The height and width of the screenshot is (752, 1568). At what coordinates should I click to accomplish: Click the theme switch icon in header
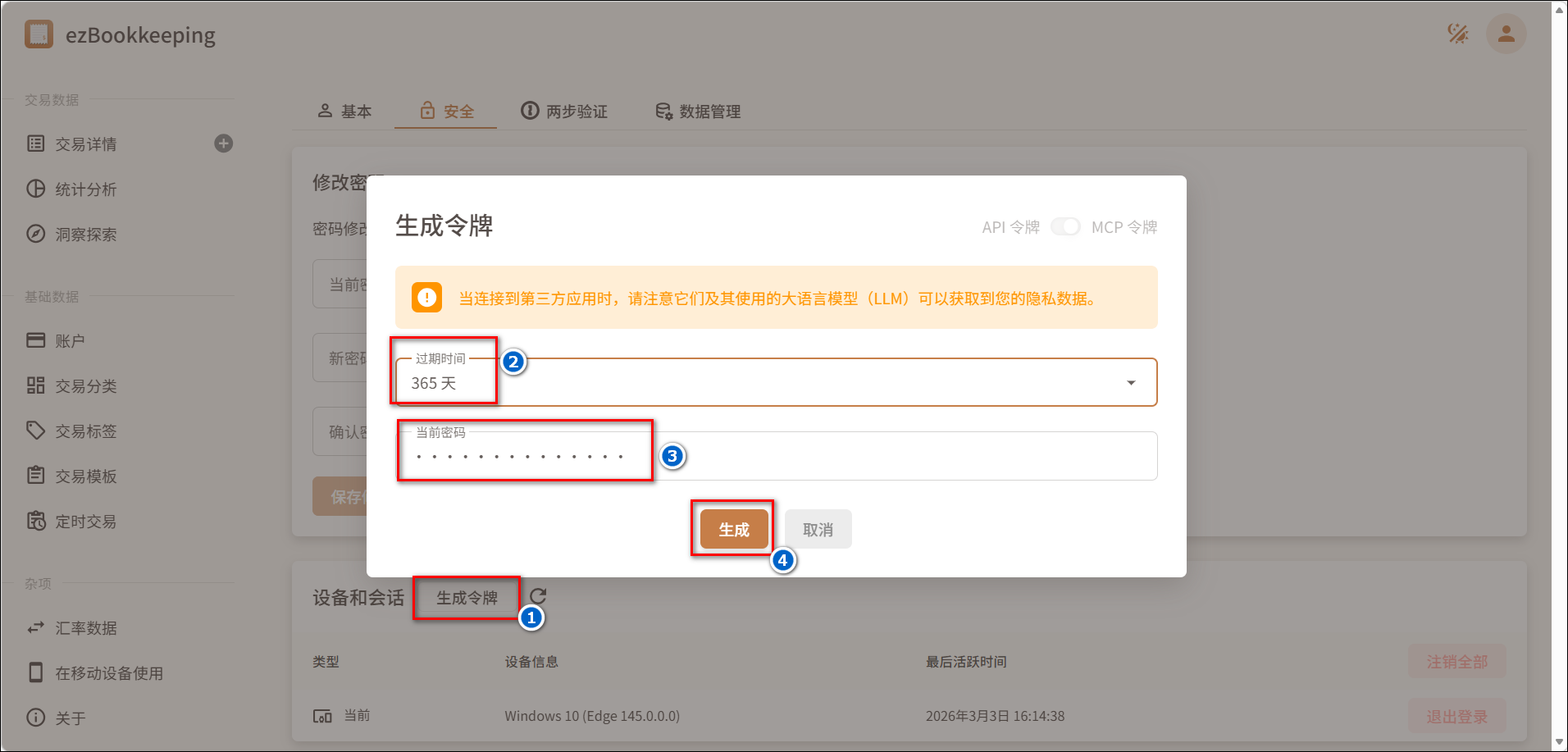click(1457, 34)
